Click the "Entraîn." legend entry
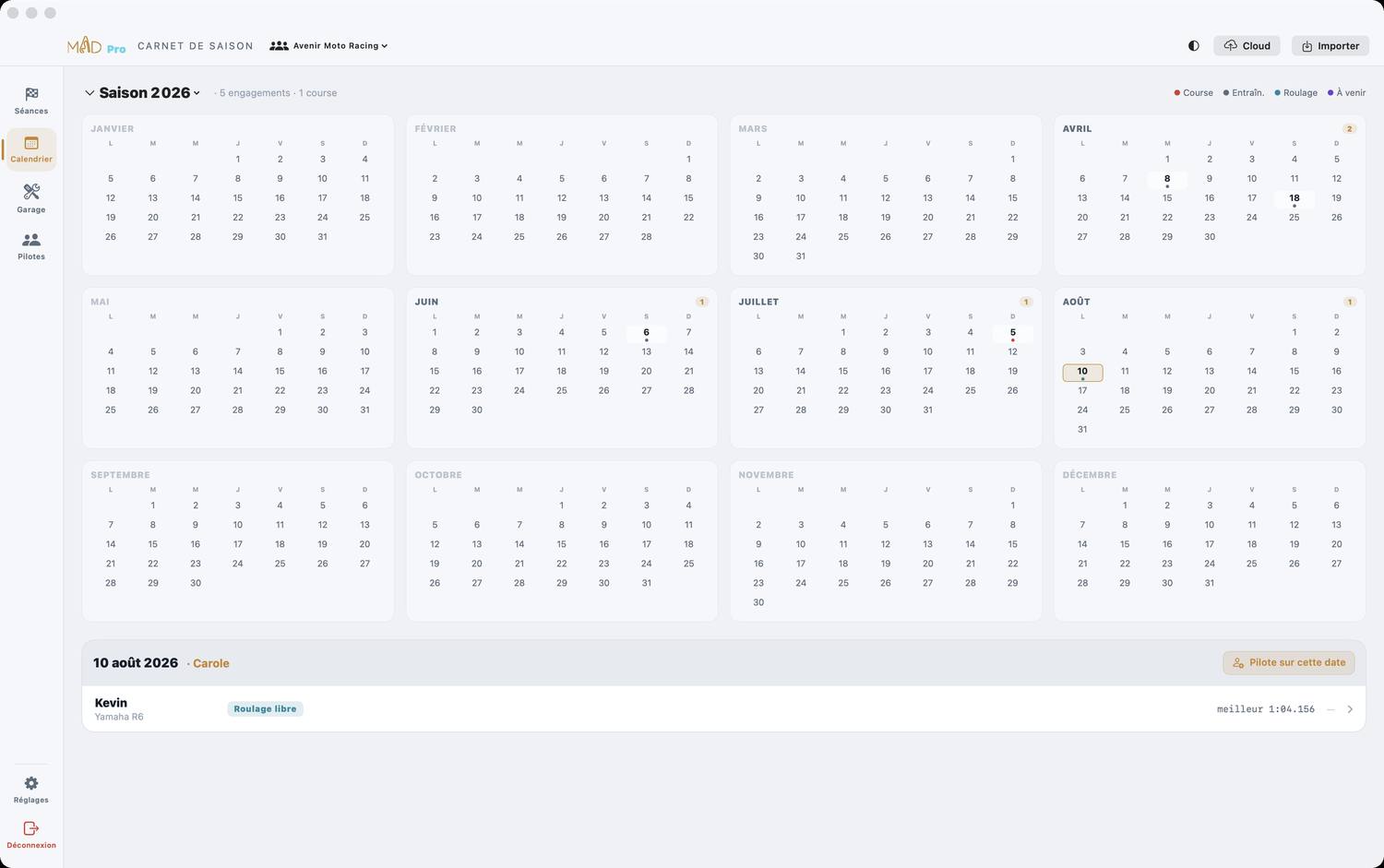This screenshot has height=868, width=1384. pos(1244,93)
